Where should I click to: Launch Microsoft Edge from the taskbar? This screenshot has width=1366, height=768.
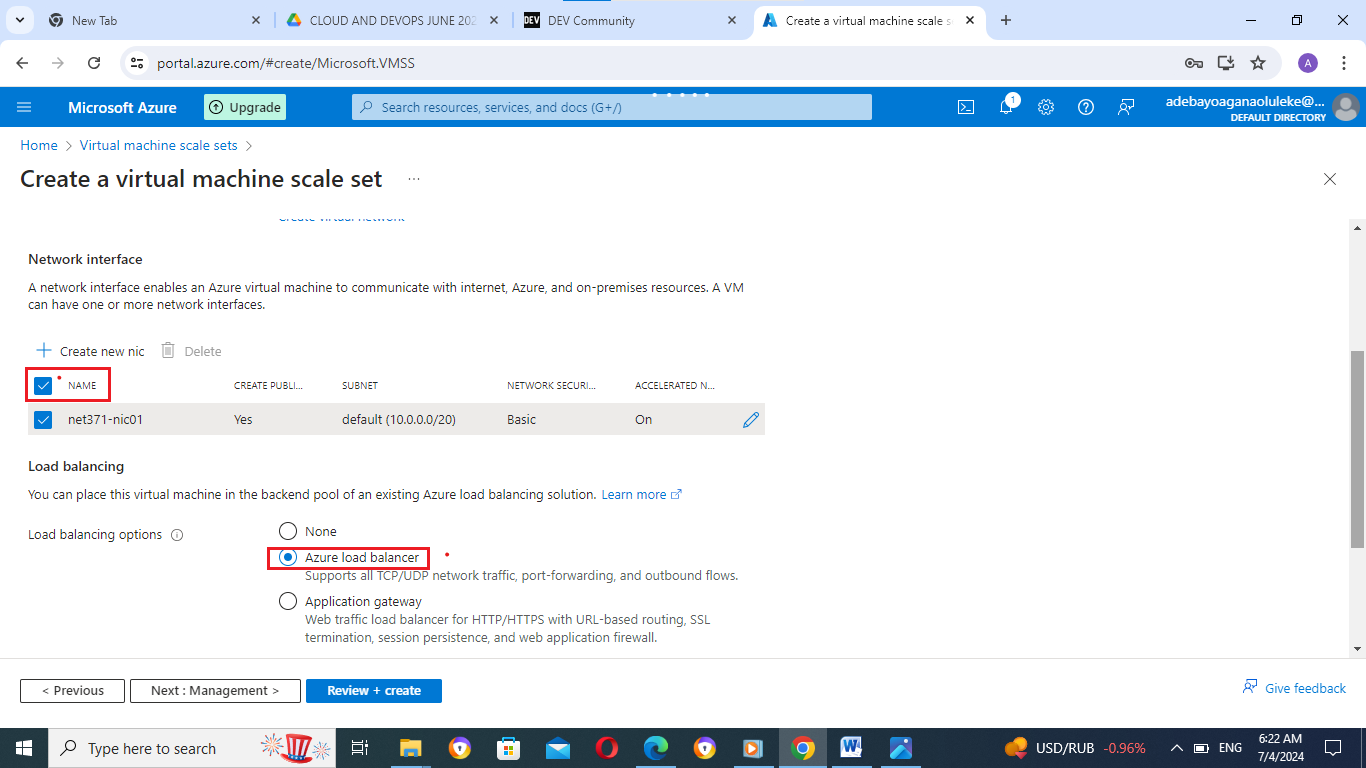pyautogui.click(x=656, y=748)
